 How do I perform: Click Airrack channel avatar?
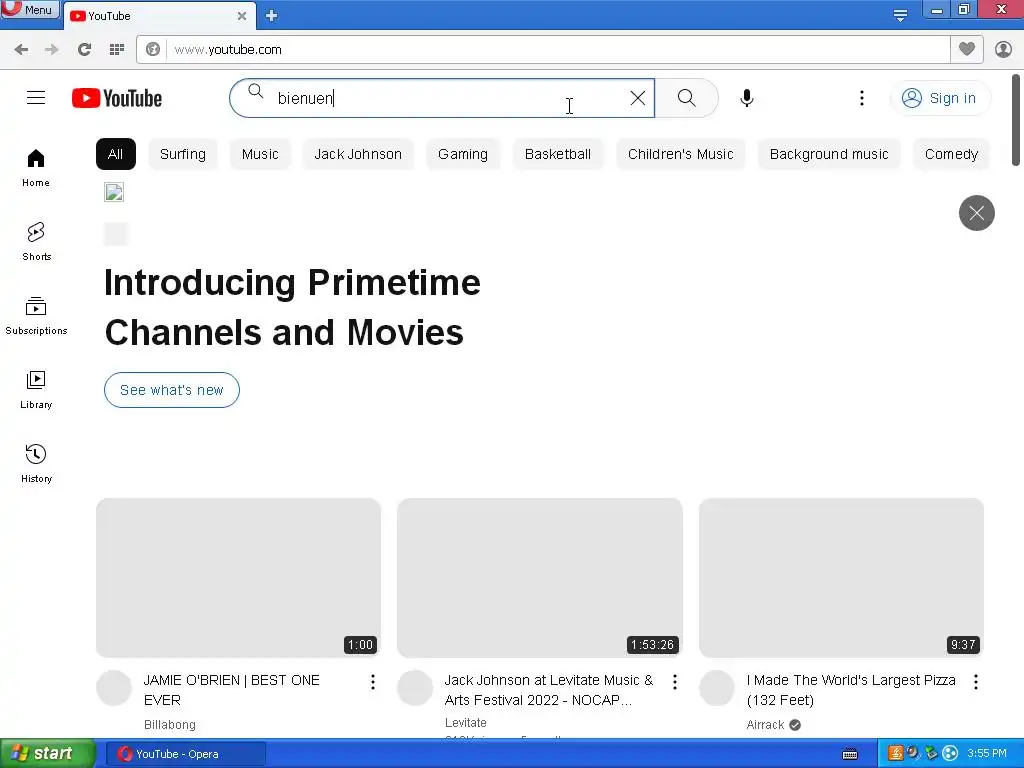coord(717,688)
